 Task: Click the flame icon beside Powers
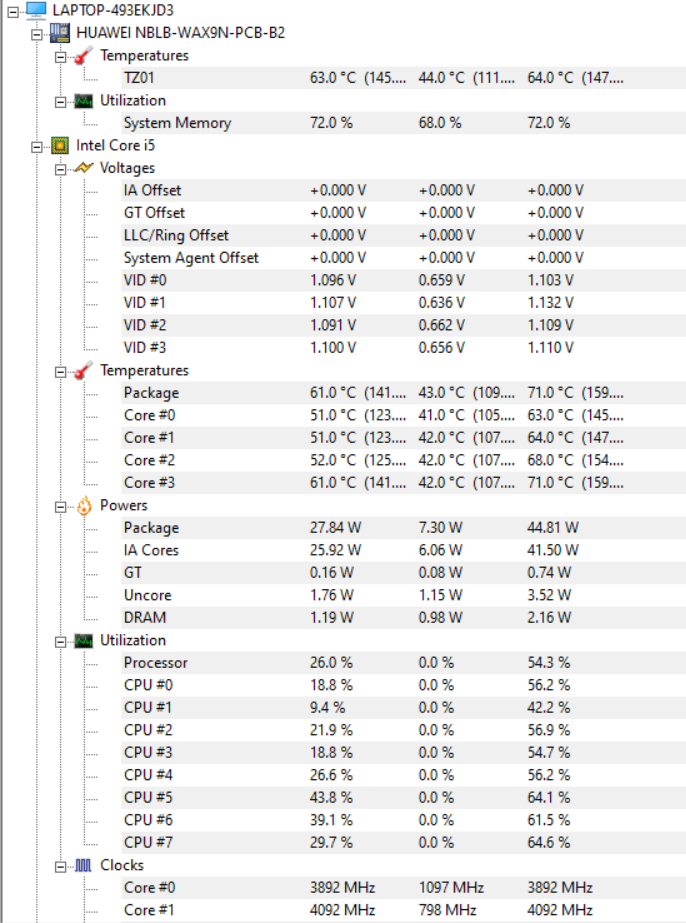84,506
